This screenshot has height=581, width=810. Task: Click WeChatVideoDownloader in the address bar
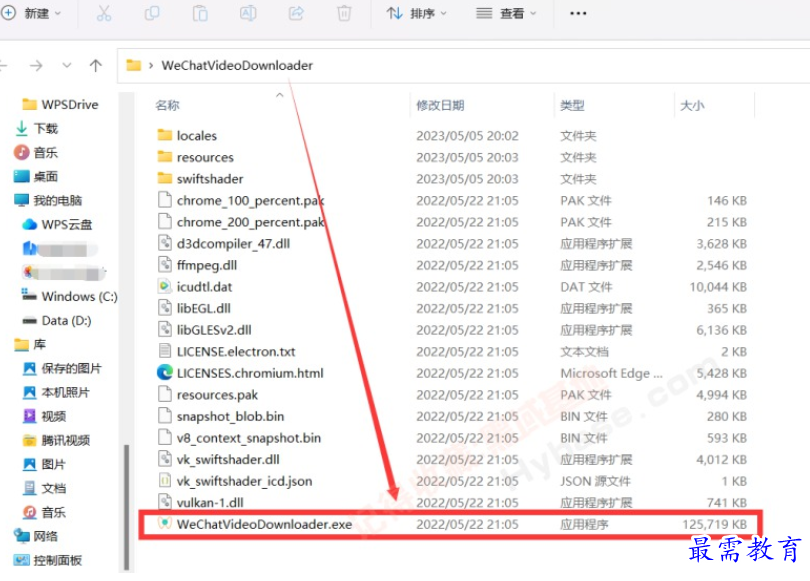[237, 66]
